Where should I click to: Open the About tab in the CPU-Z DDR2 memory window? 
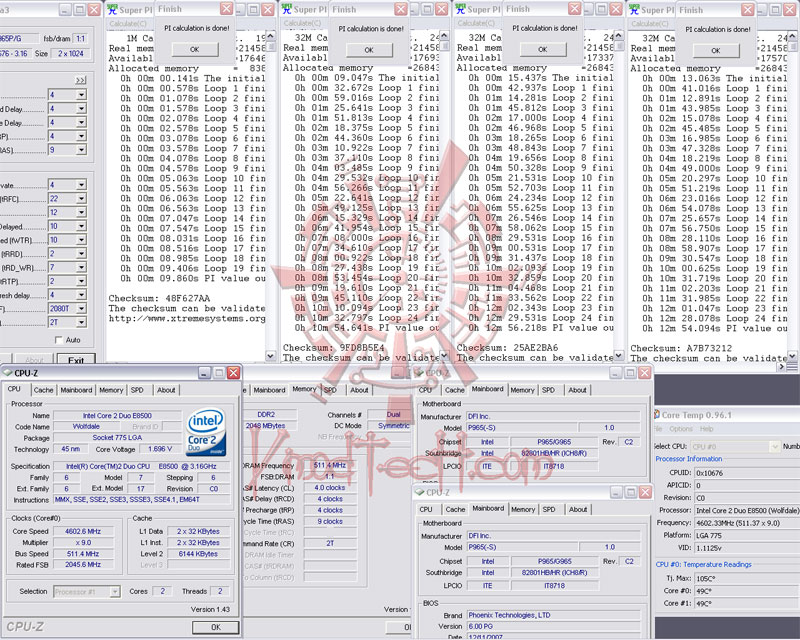359,390
